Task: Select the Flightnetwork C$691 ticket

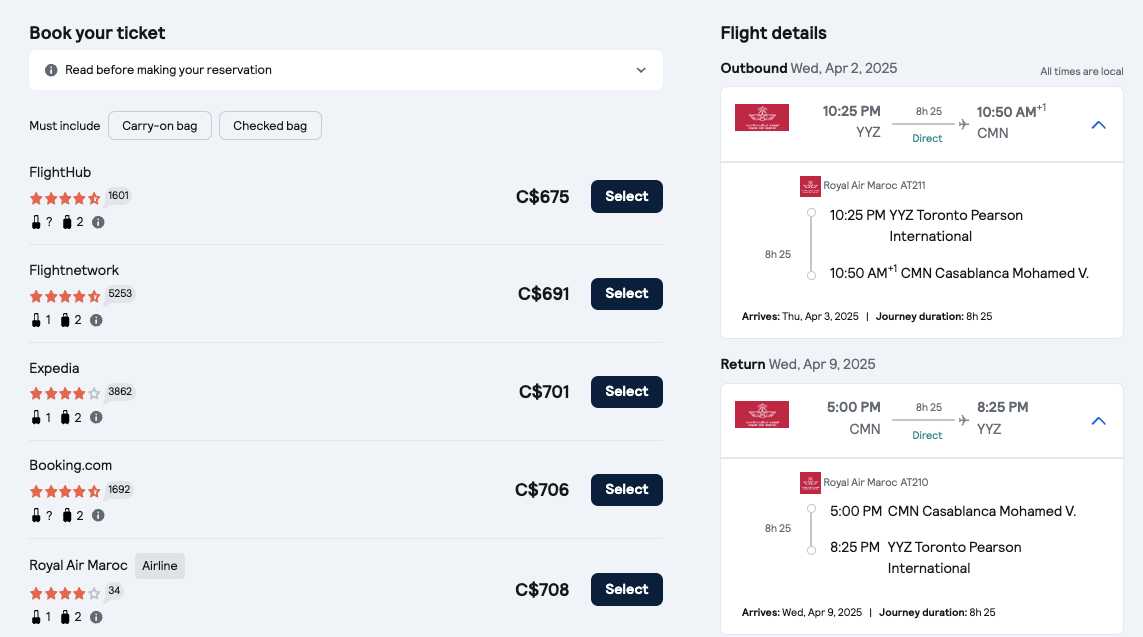Action: tap(627, 294)
